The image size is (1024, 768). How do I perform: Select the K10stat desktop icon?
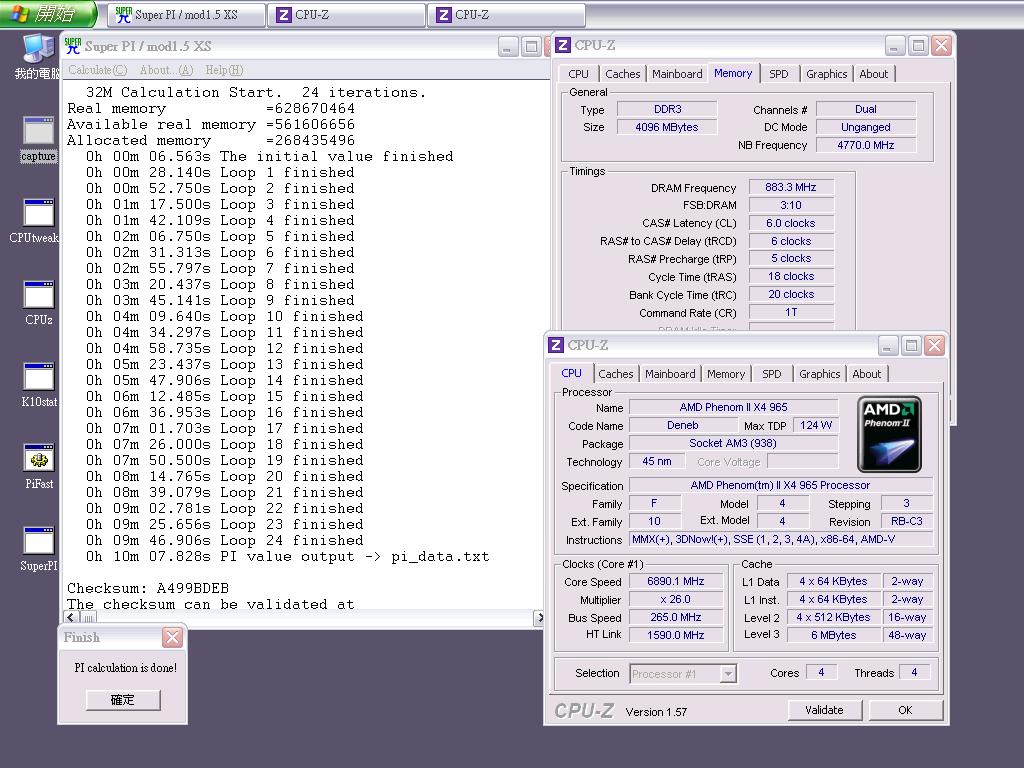click(x=39, y=385)
